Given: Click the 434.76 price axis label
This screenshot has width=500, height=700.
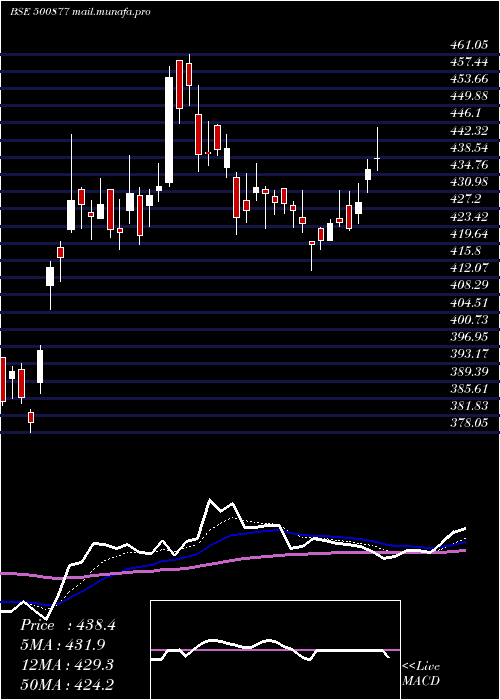Looking at the screenshot, I should 469,165.
